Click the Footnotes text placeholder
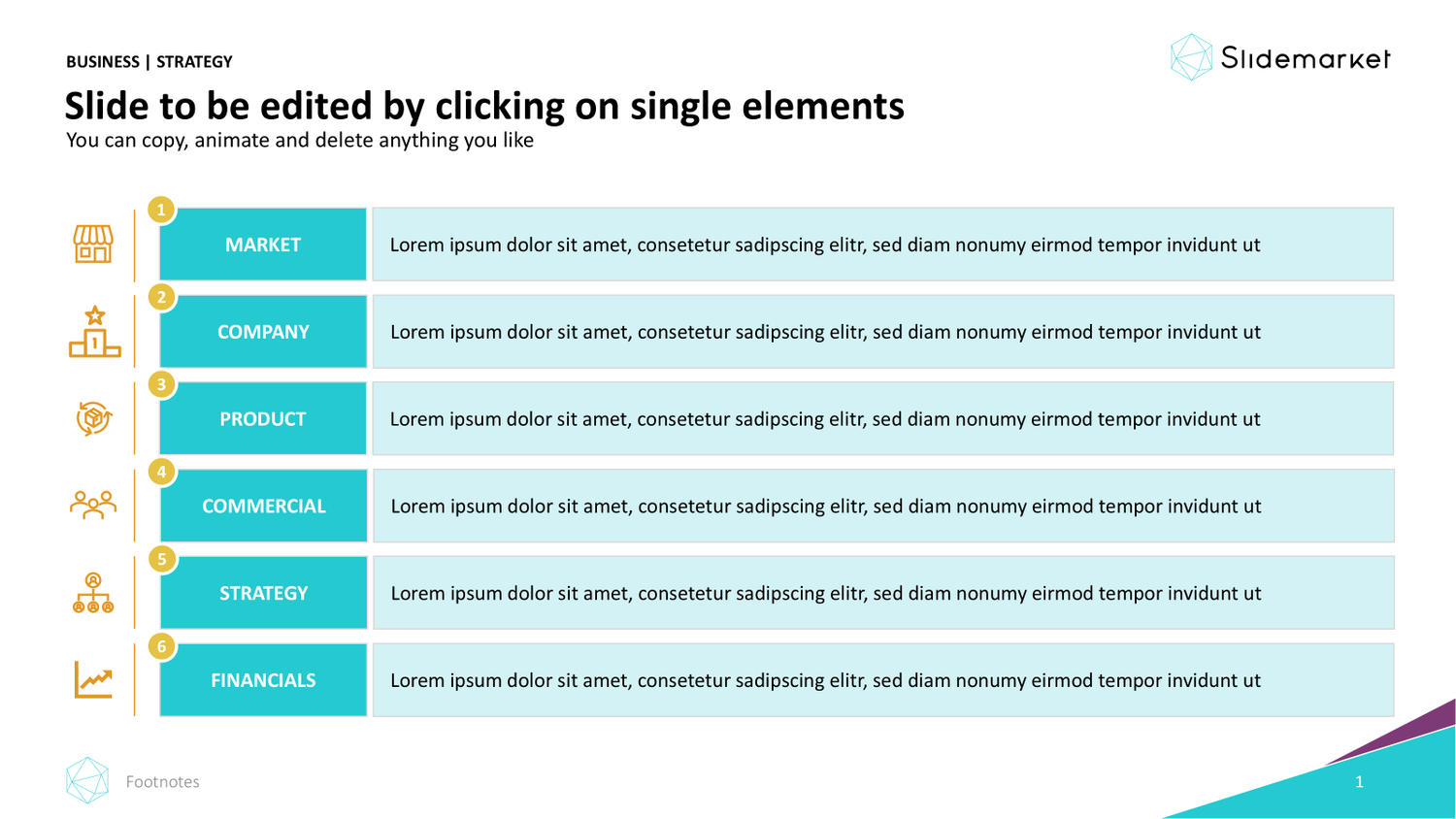The height and width of the screenshot is (819, 1456). tap(162, 782)
